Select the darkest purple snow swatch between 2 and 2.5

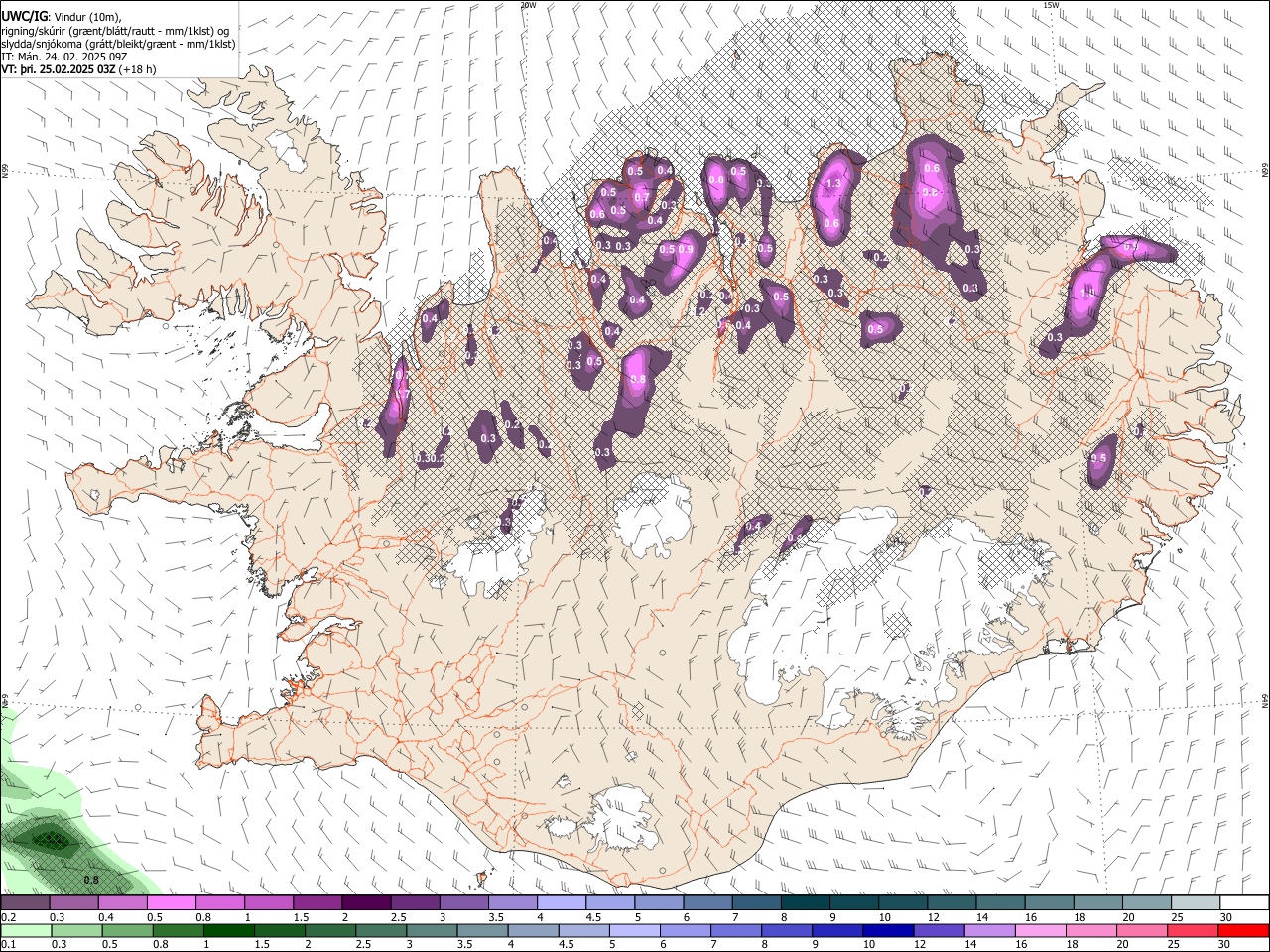[365, 902]
